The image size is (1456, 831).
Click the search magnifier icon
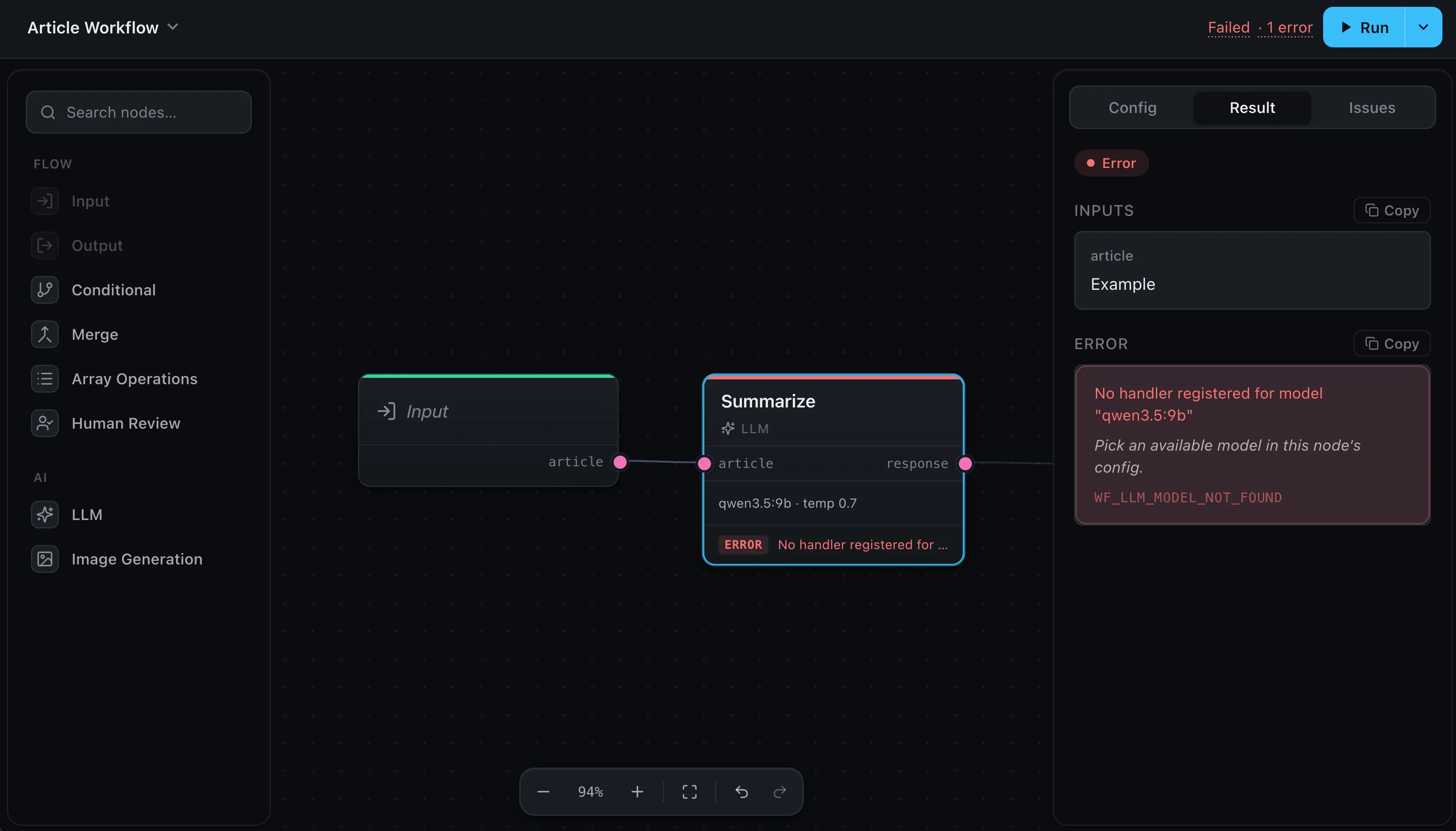point(48,113)
